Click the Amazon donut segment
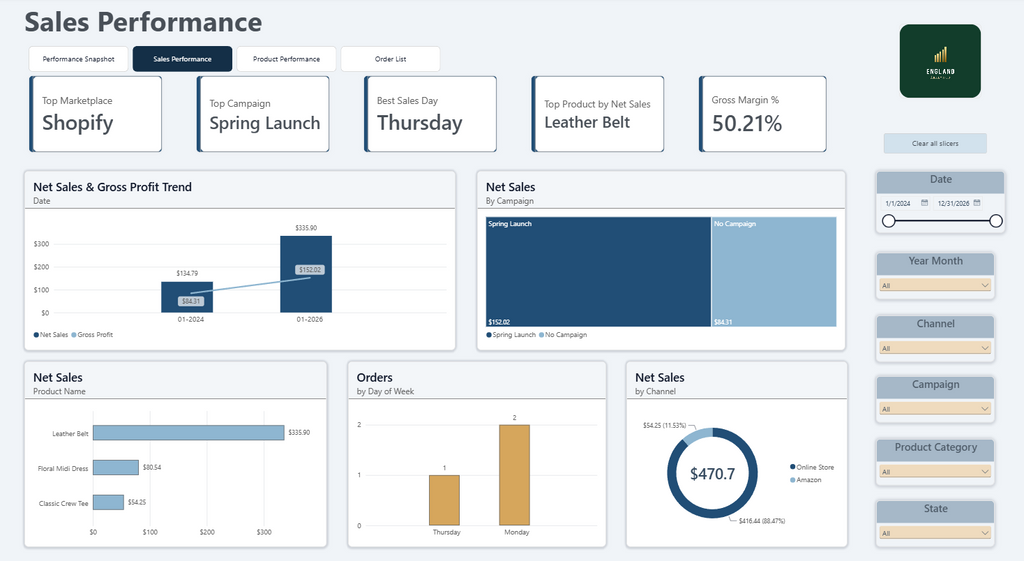Screen dimensions: 1024x561 pyautogui.click(x=698, y=434)
